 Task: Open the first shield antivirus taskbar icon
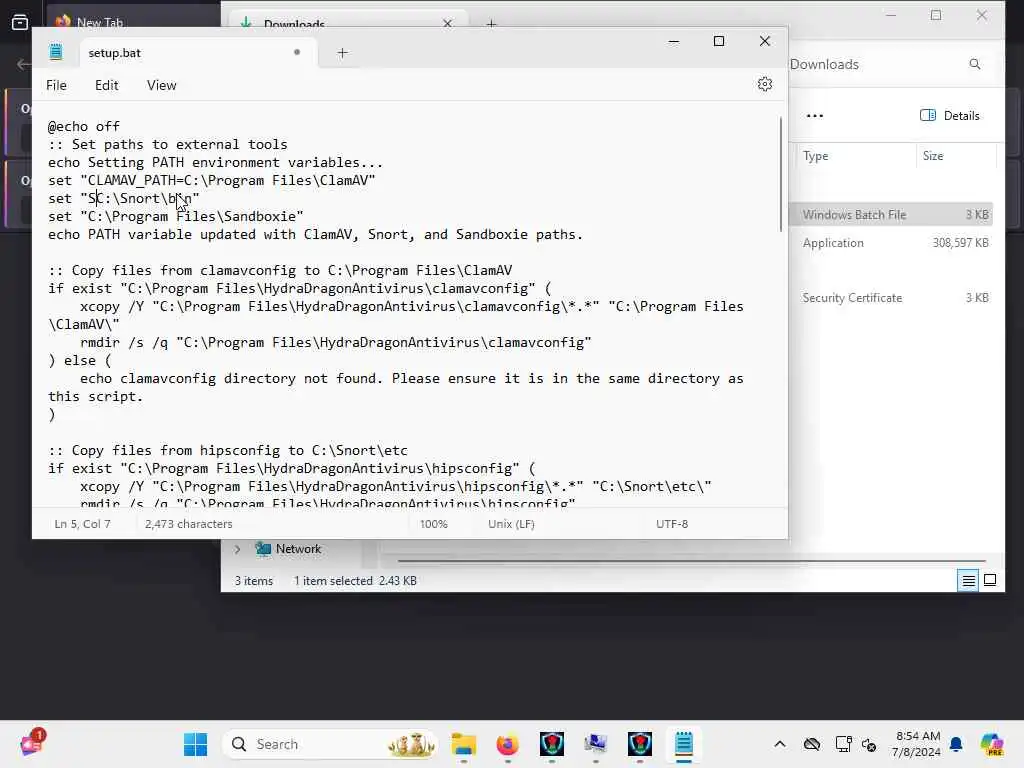pyautogui.click(x=552, y=744)
